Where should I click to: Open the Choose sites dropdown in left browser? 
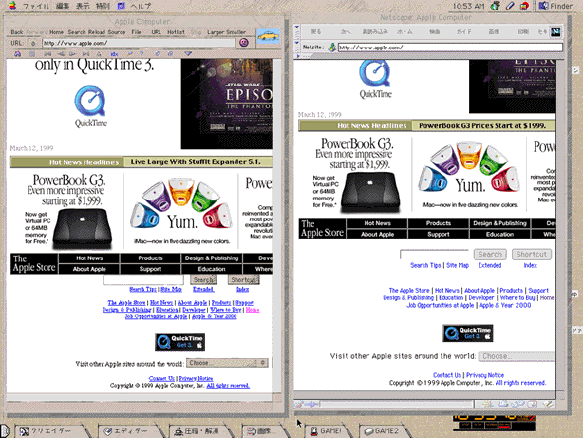[227, 363]
